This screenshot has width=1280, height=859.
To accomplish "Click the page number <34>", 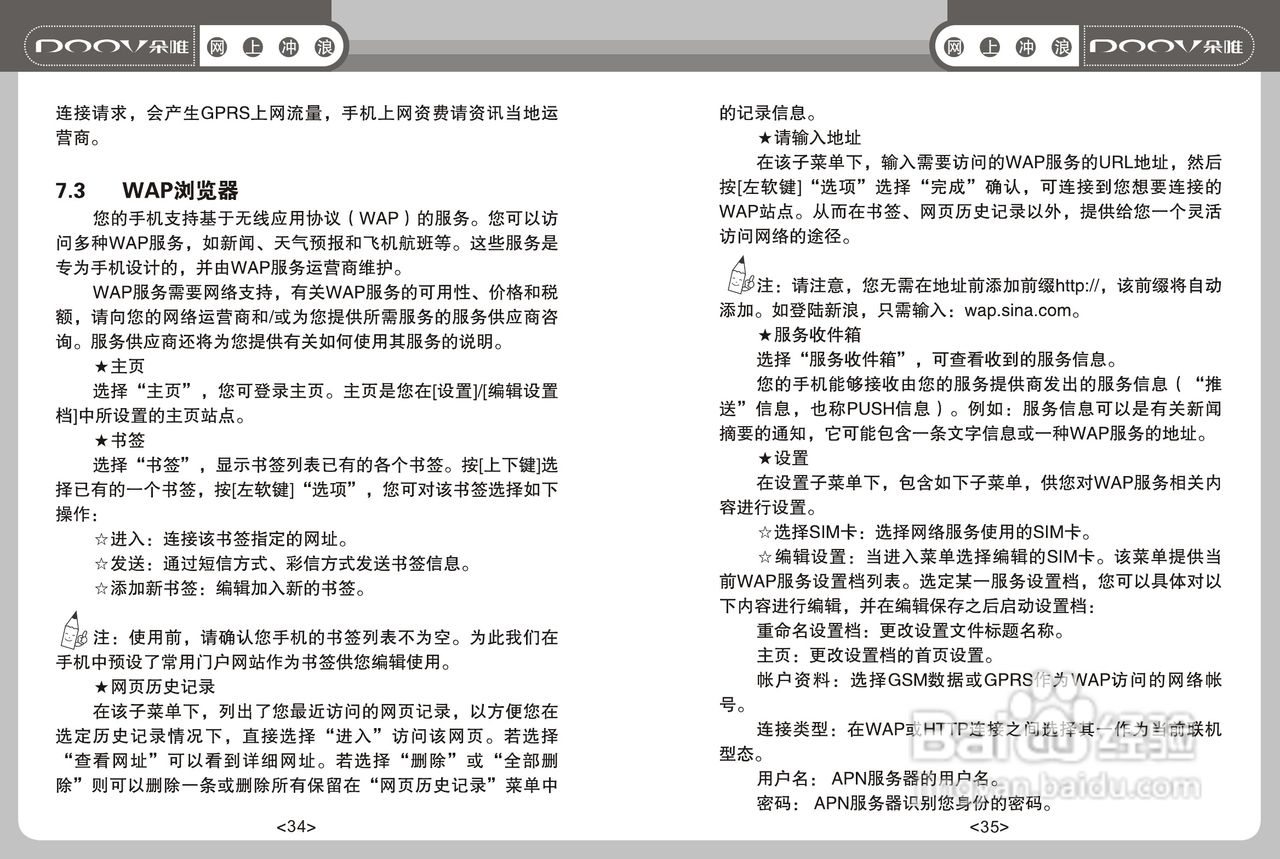I will pyautogui.click(x=297, y=827).
